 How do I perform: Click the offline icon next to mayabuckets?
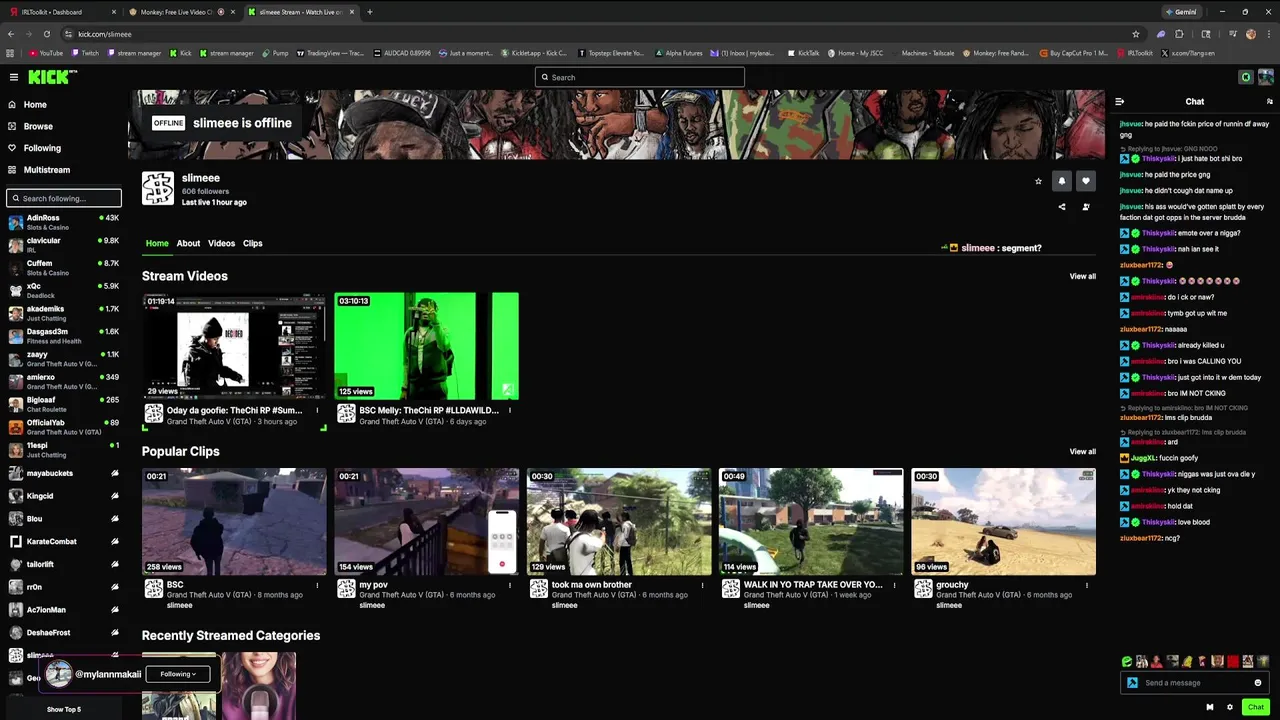point(114,473)
